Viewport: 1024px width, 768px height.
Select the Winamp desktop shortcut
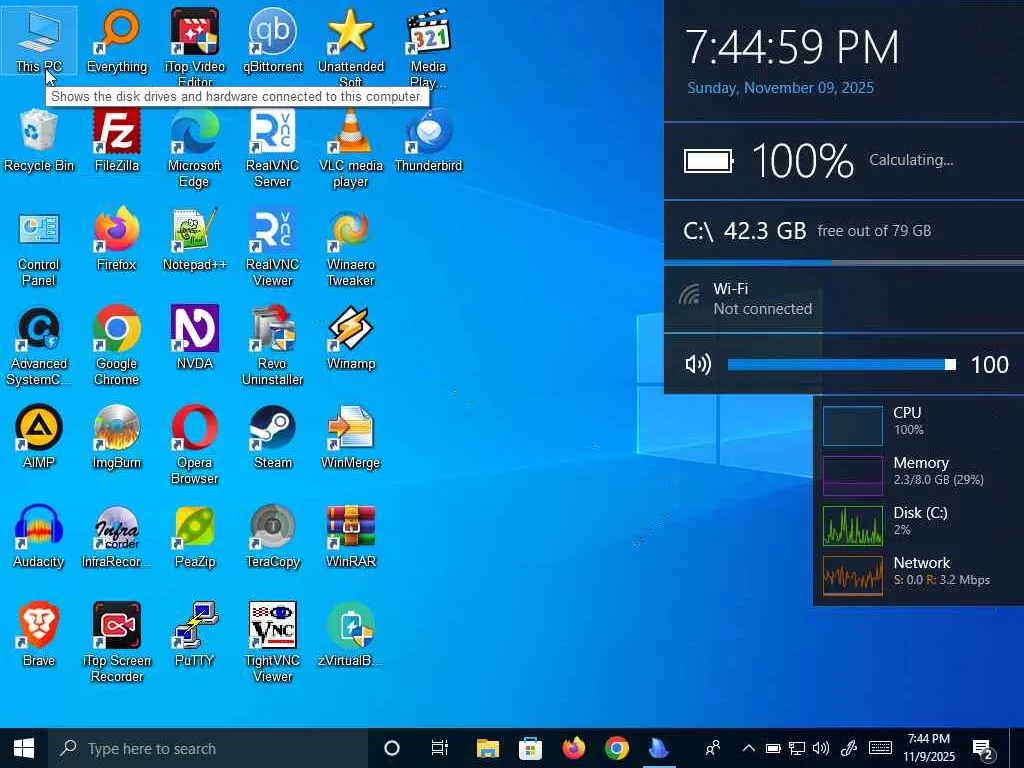tap(351, 338)
